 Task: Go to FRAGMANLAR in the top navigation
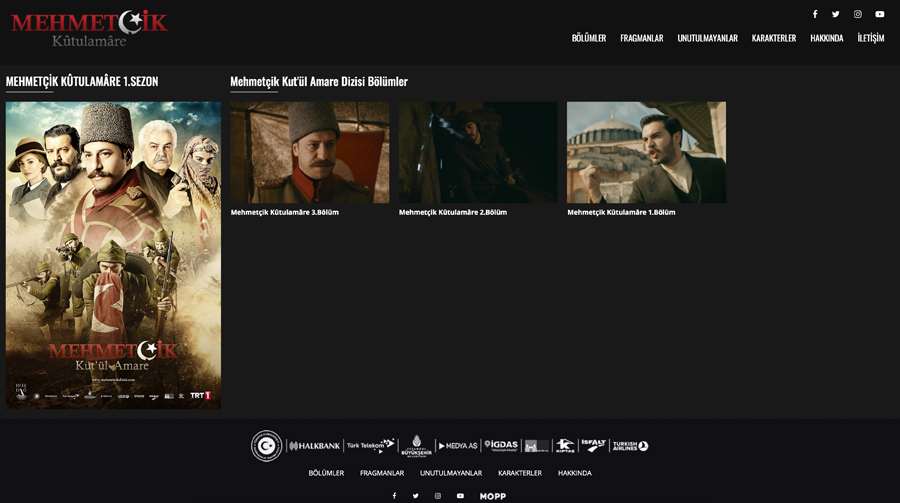click(x=642, y=38)
